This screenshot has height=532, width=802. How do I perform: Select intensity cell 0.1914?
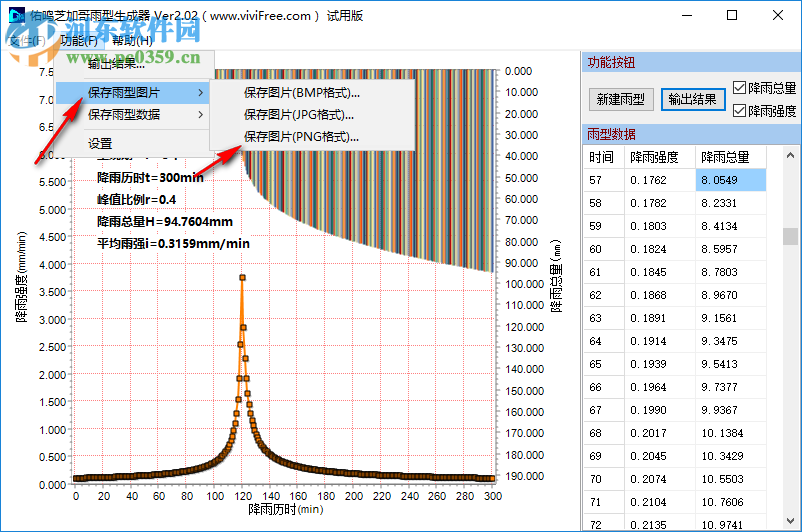(659, 341)
